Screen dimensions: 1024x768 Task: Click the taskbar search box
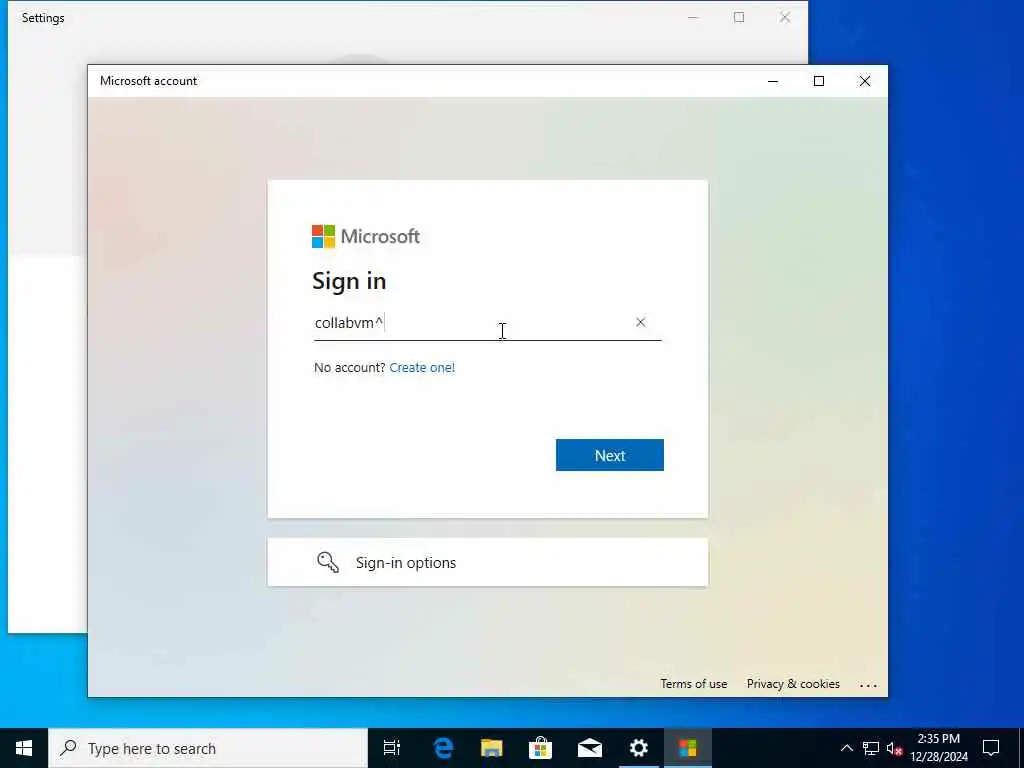(x=208, y=748)
